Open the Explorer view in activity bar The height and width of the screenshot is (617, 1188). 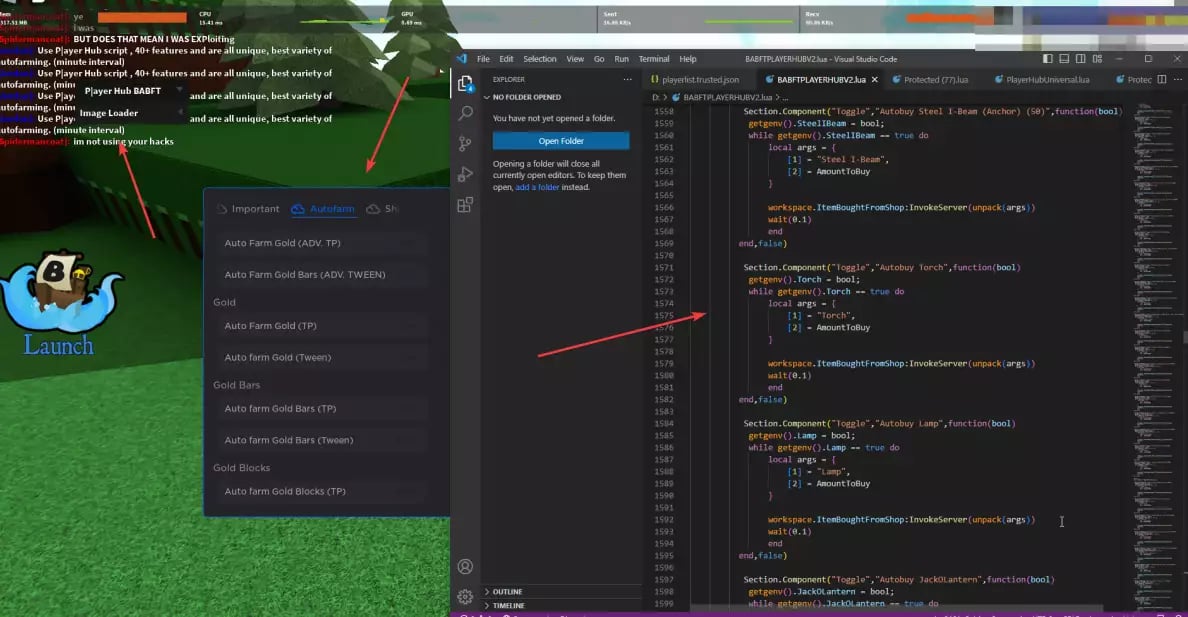465,84
